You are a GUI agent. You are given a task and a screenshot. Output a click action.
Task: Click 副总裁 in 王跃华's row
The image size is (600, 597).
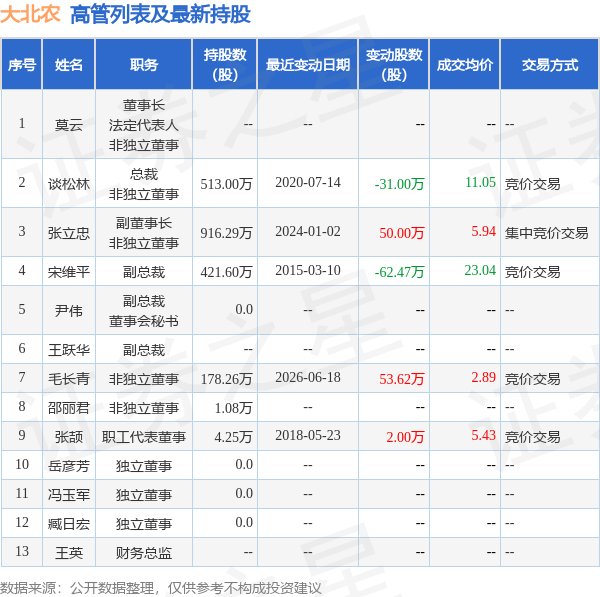(144, 350)
